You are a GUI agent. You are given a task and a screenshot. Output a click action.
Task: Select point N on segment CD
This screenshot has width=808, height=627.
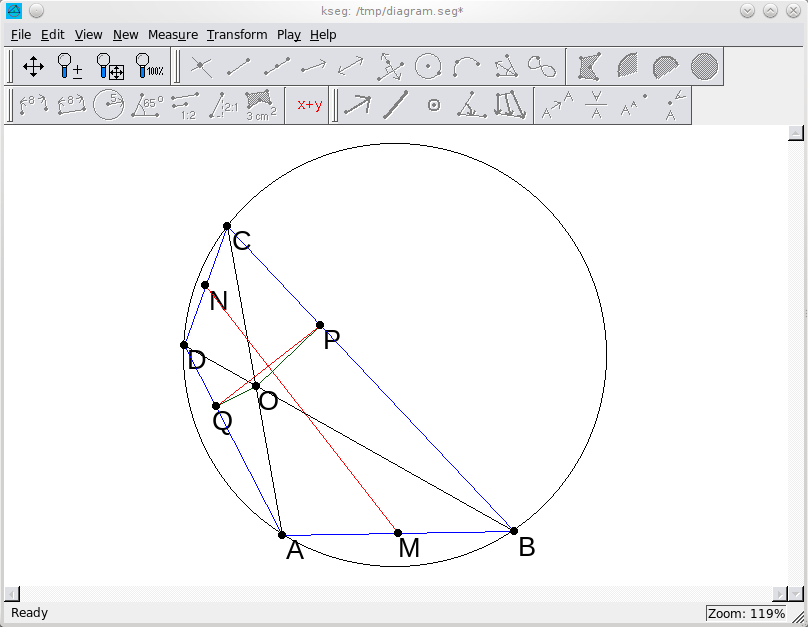(x=205, y=285)
